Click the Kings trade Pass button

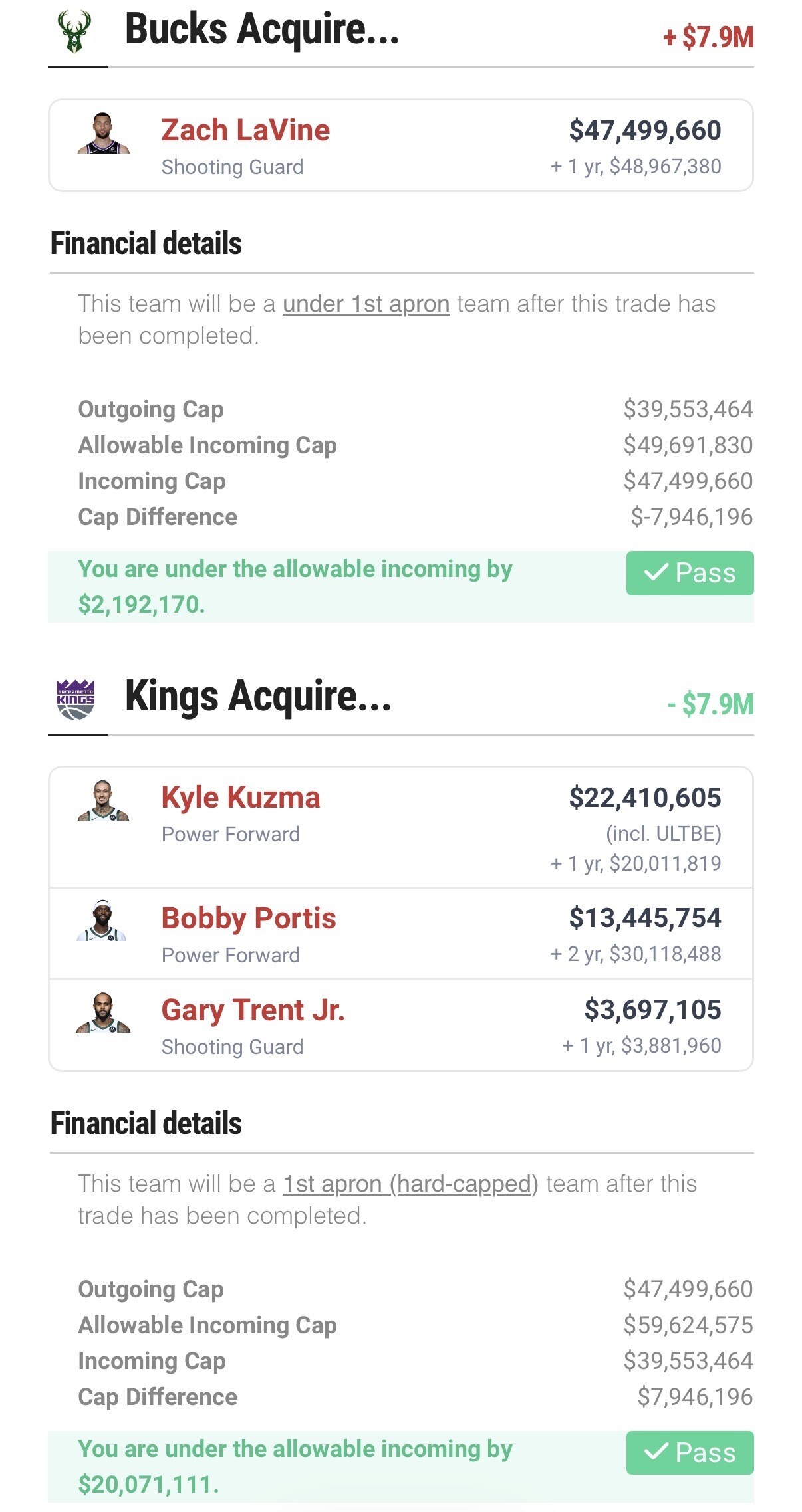click(690, 1453)
